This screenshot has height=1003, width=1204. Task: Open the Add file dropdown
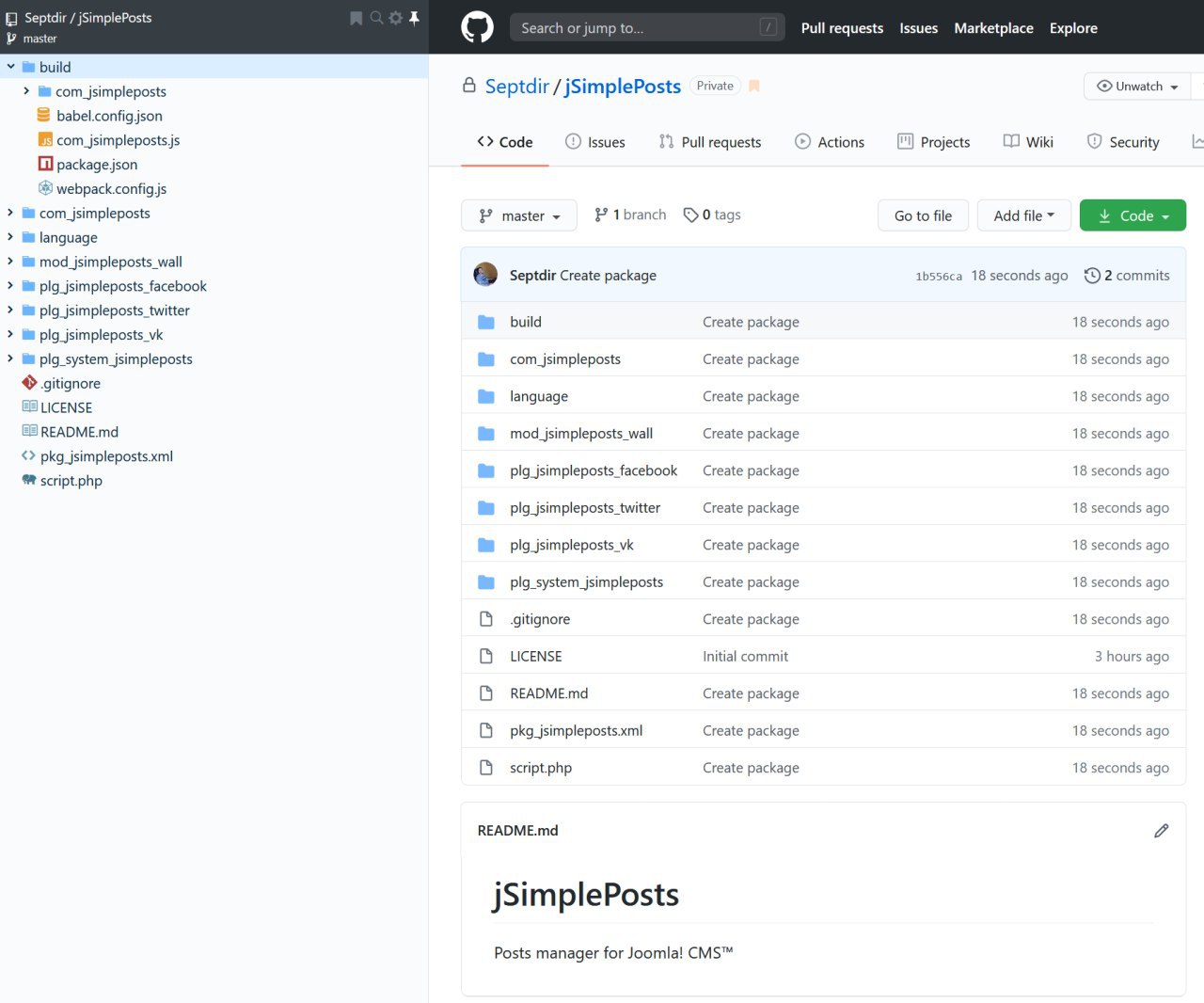coord(1022,215)
